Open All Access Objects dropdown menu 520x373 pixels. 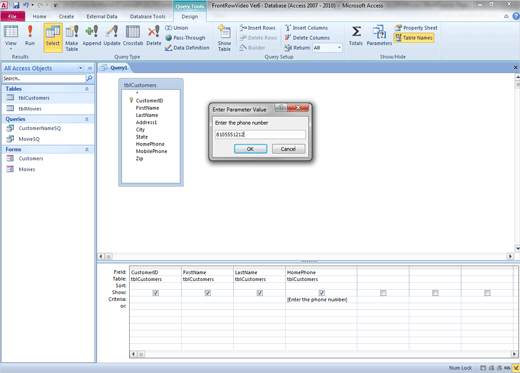80,68
